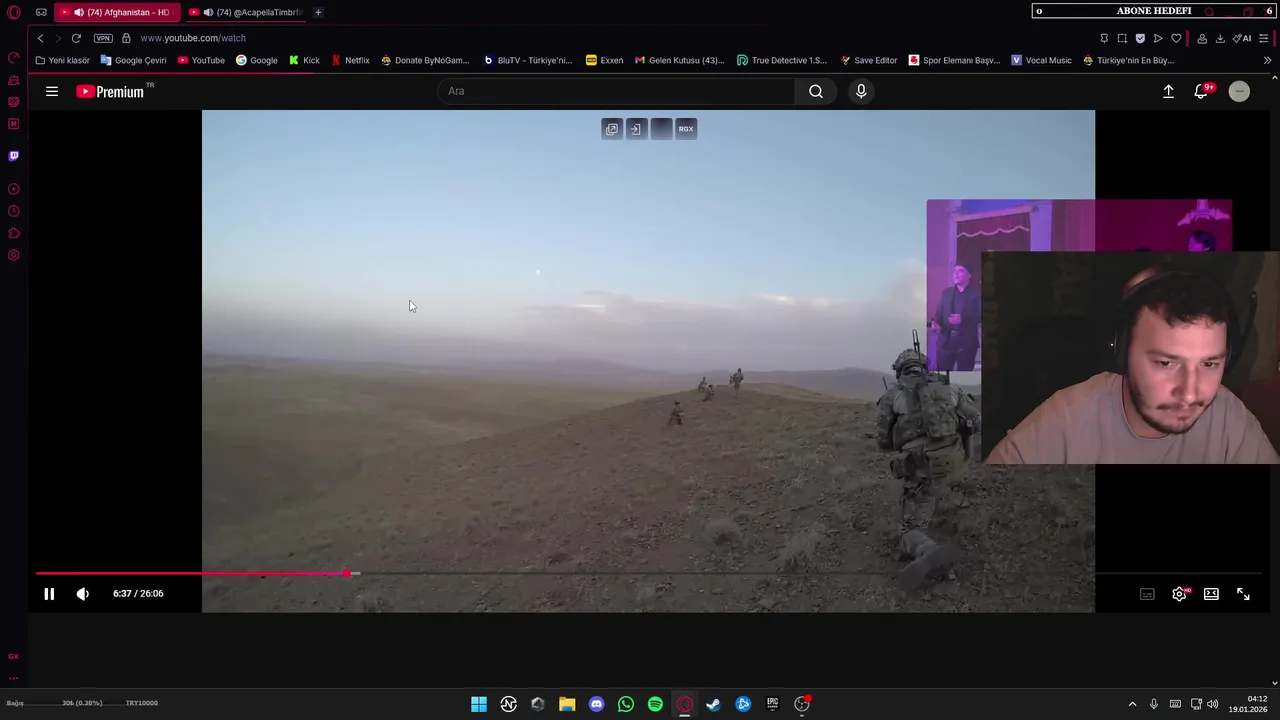Image resolution: width=1280 pixels, height=720 pixels.
Task: Switch to the @AcapellaTimbr tab
Action: (x=246, y=12)
